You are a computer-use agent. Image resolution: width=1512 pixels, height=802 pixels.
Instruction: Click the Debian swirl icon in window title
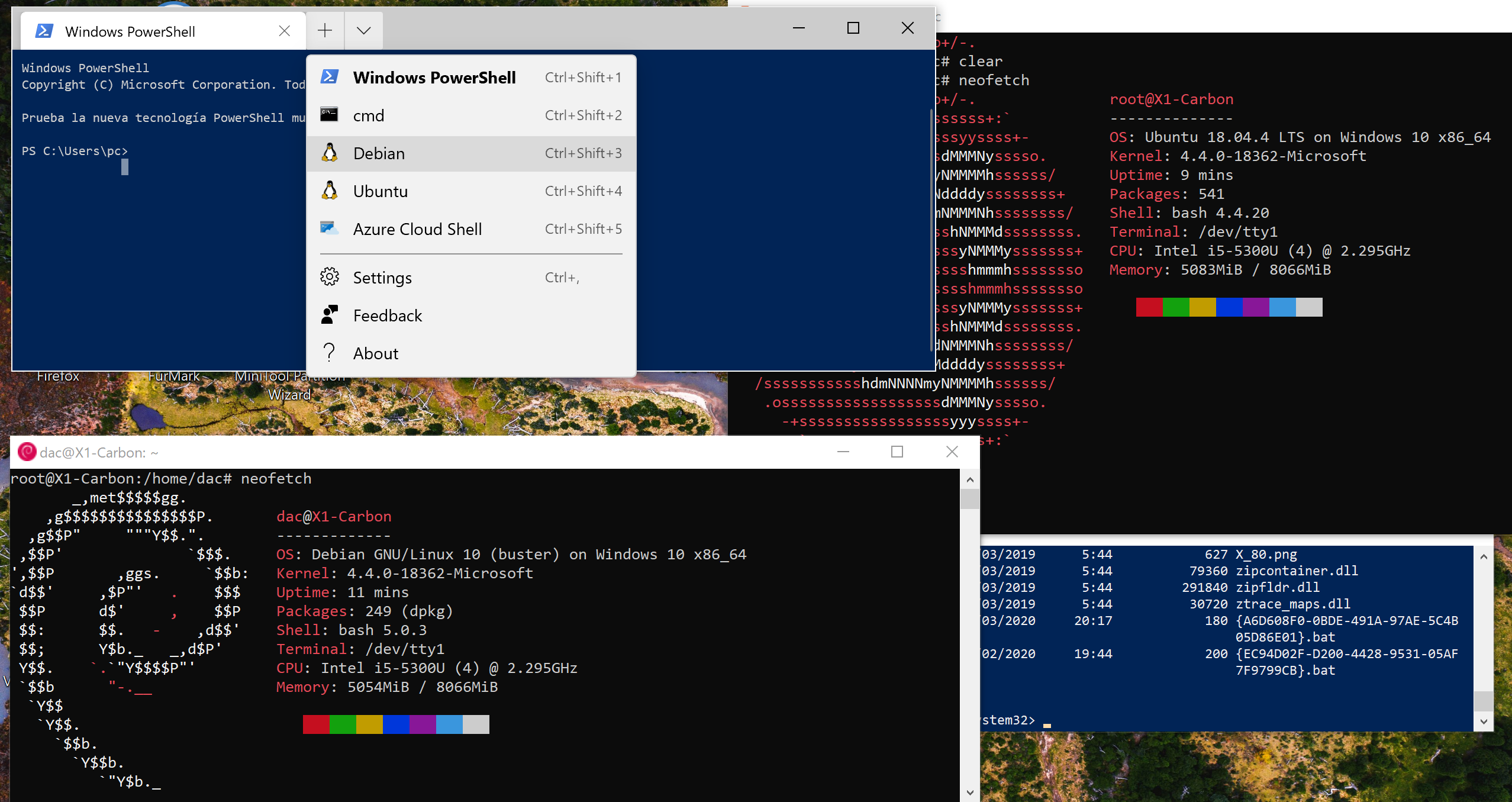tap(27, 452)
